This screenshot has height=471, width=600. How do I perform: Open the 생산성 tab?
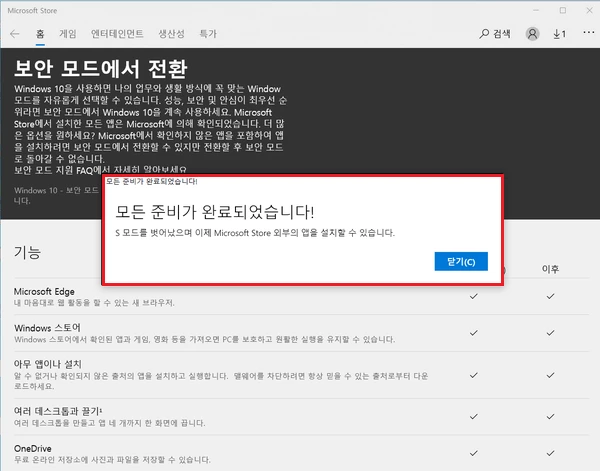click(171, 34)
